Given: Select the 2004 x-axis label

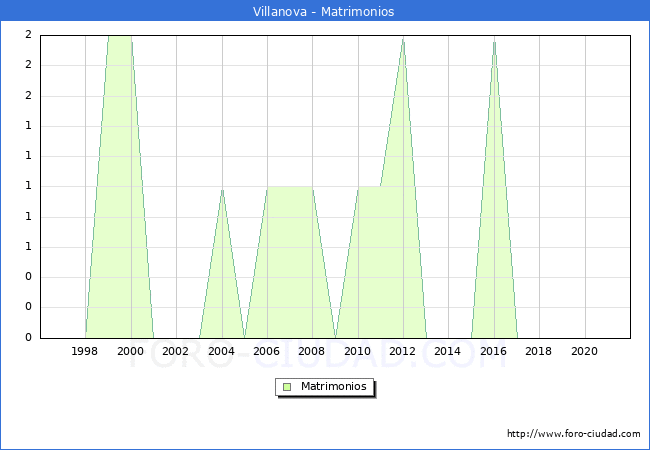Looking at the screenshot, I should click(221, 351).
